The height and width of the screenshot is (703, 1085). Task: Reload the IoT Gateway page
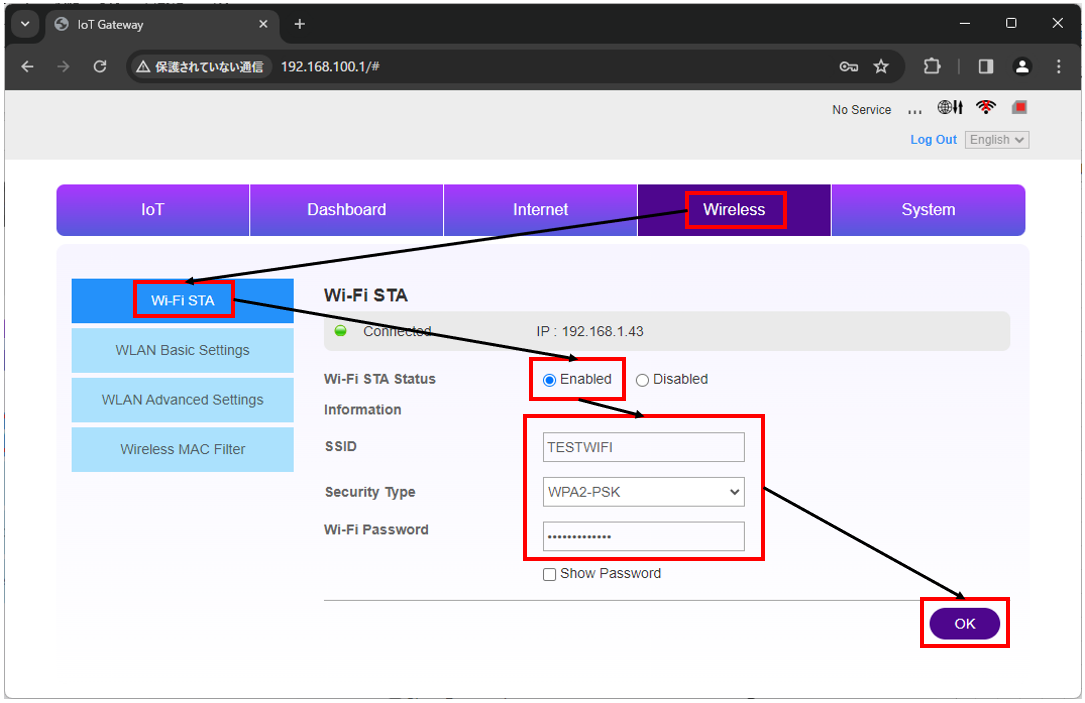point(100,67)
